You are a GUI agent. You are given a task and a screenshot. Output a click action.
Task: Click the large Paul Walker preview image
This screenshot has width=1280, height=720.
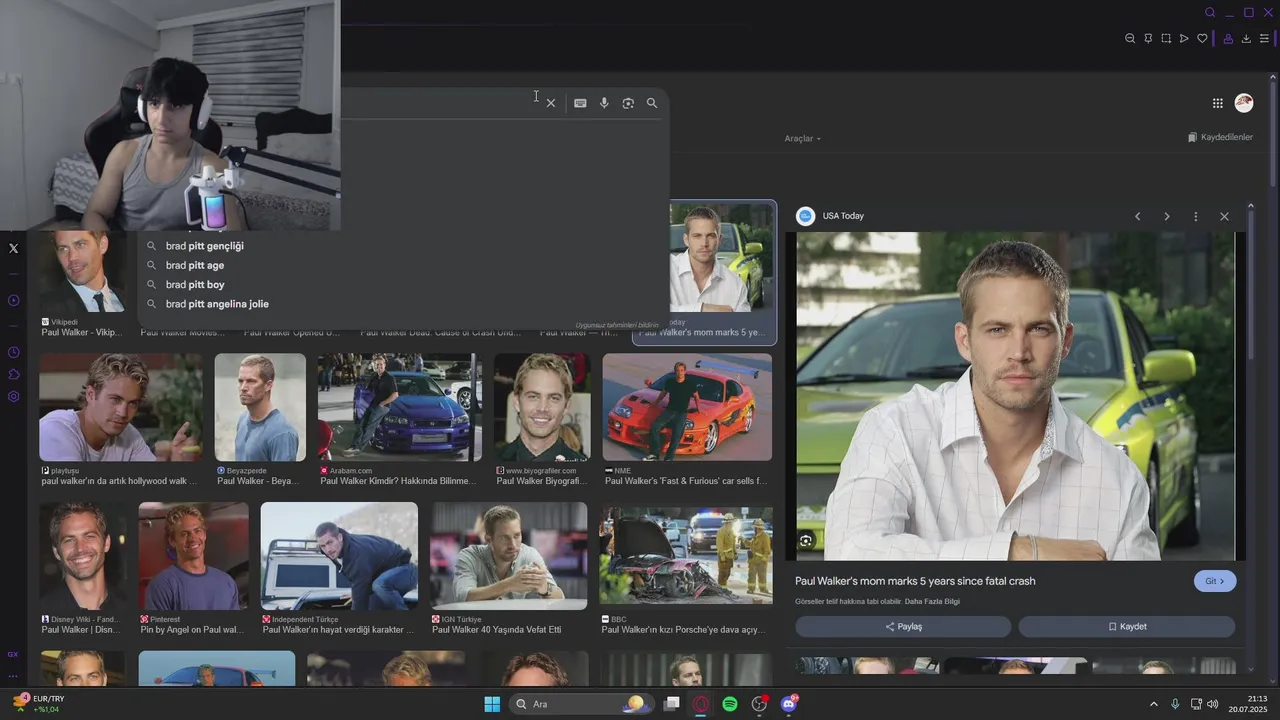pos(1015,396)
